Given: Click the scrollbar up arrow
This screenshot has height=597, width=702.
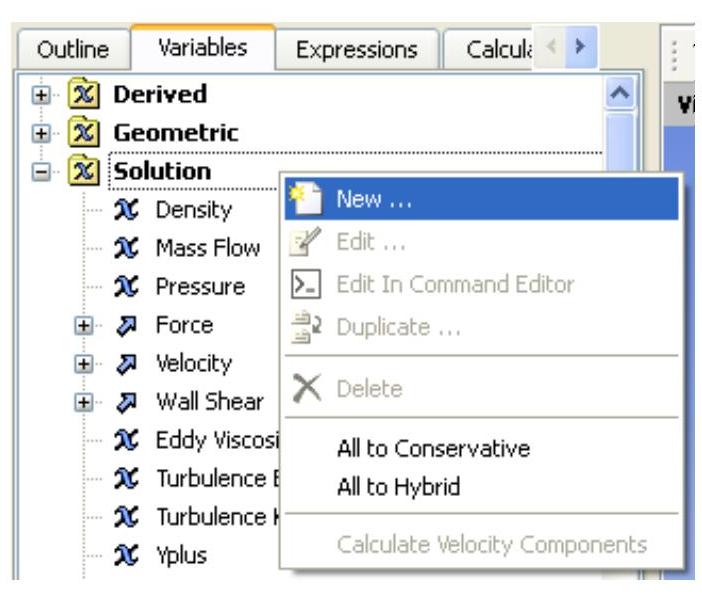Looking at the screenshot, I should click(x=618, y=95).
